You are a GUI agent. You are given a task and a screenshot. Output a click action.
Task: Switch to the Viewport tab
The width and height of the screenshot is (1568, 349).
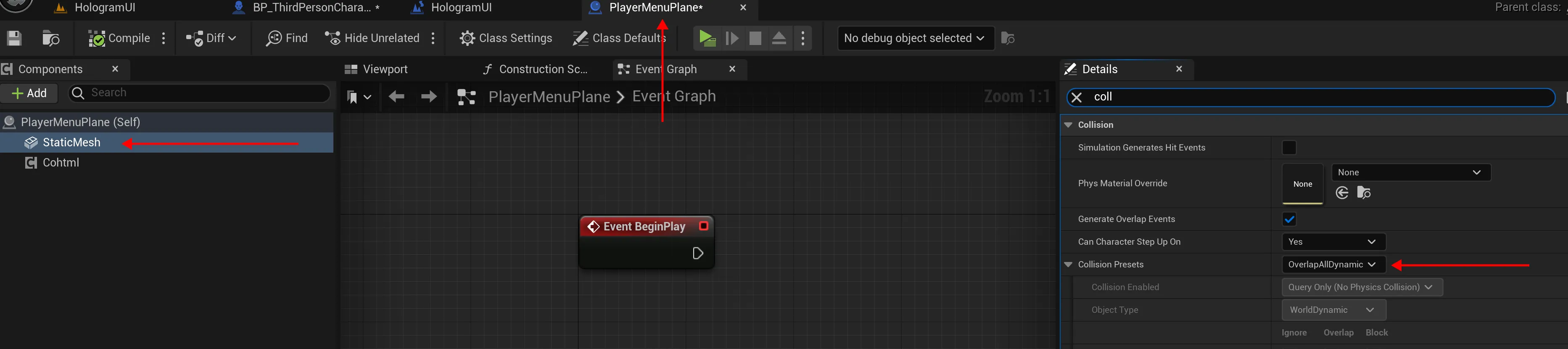tap(384, 69)
